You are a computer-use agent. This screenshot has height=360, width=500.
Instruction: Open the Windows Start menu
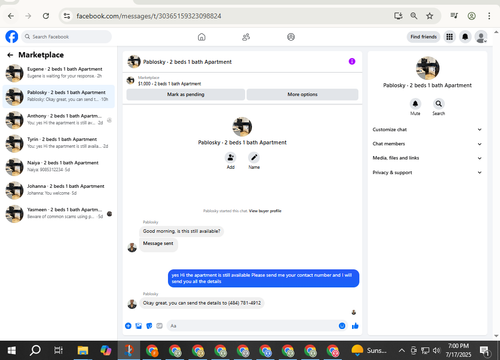click(x=12, y=350)
